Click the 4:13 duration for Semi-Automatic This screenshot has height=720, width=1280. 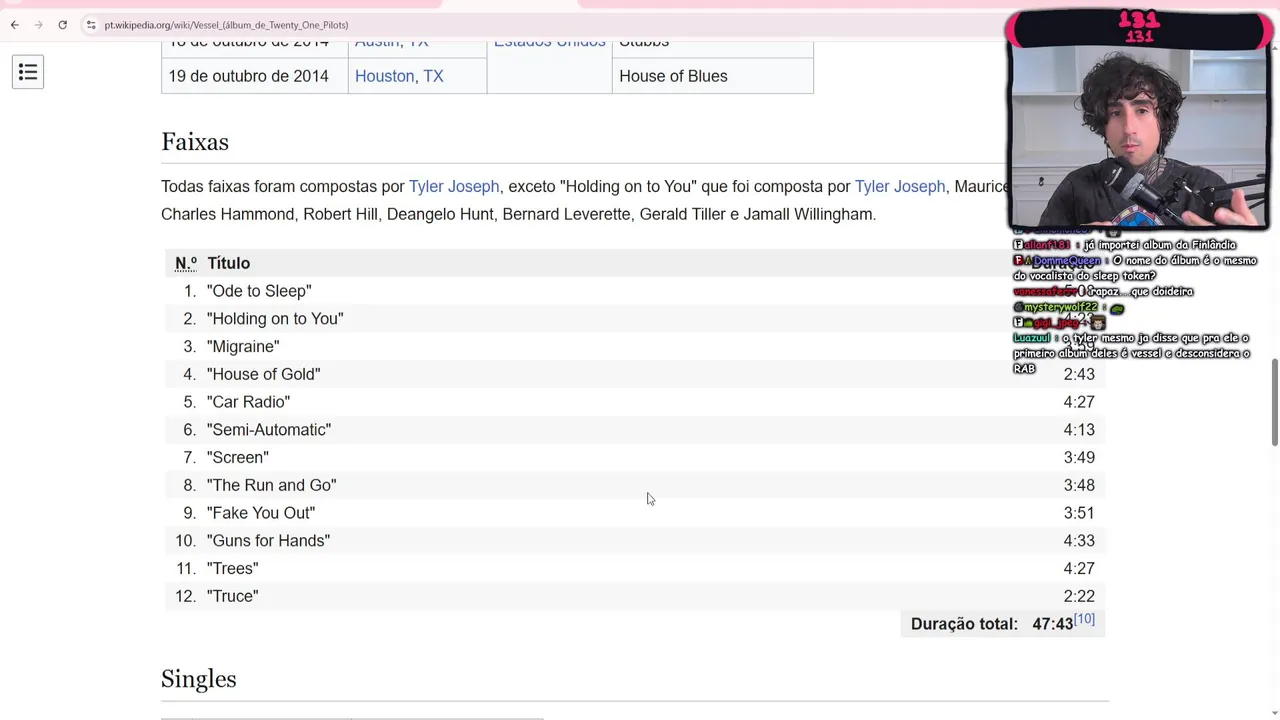click(1079, 430)
